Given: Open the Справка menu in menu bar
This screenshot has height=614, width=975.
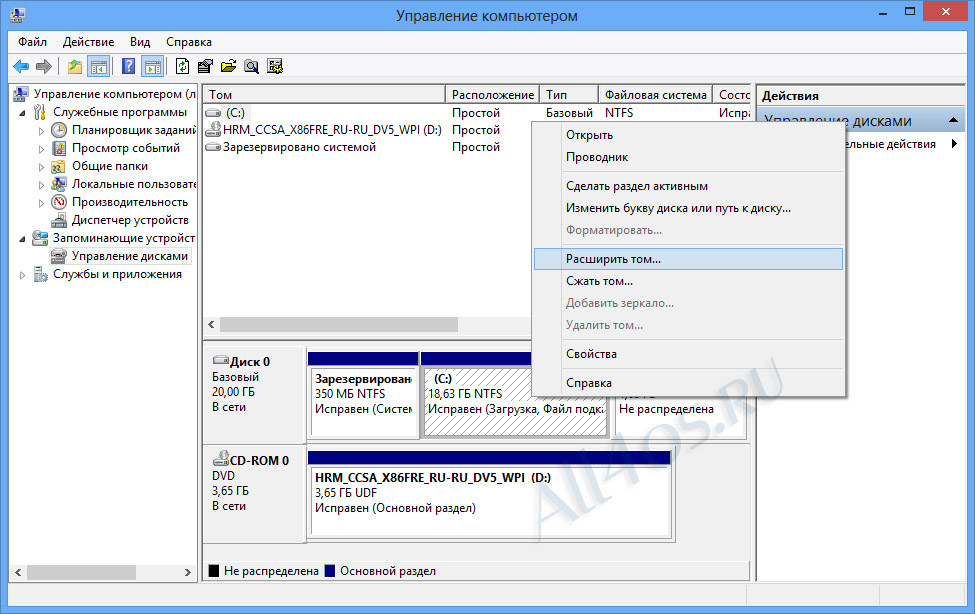Looking at the screenshot, I should [x=189, y=42].
